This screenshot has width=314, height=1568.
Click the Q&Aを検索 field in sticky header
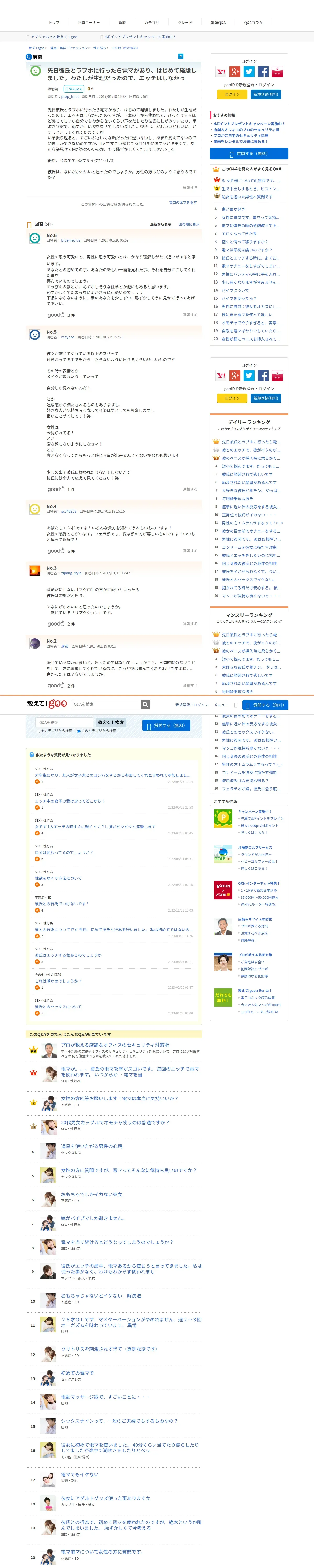(106, 704)
